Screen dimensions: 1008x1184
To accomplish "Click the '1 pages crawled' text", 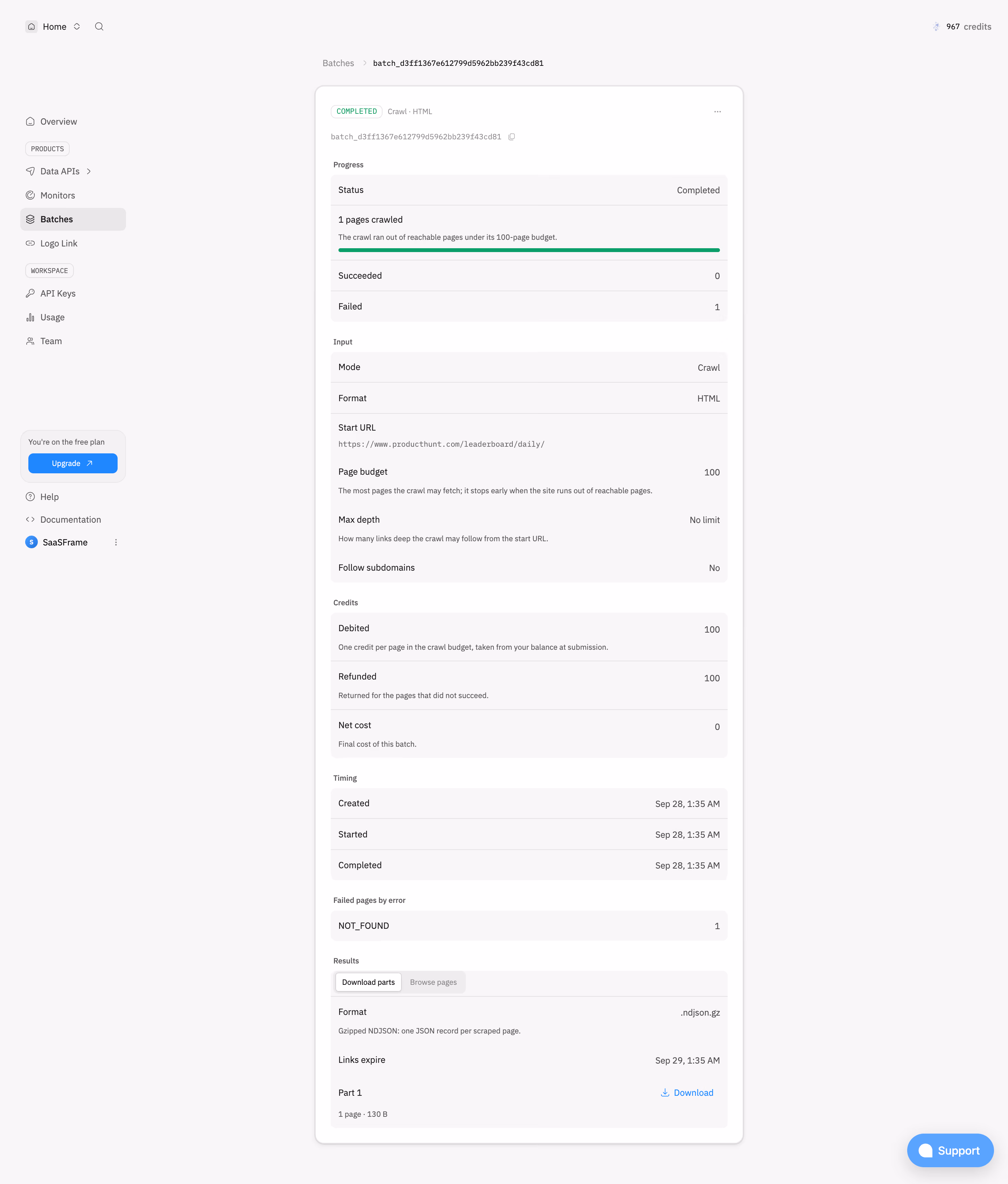I will 370,220.
